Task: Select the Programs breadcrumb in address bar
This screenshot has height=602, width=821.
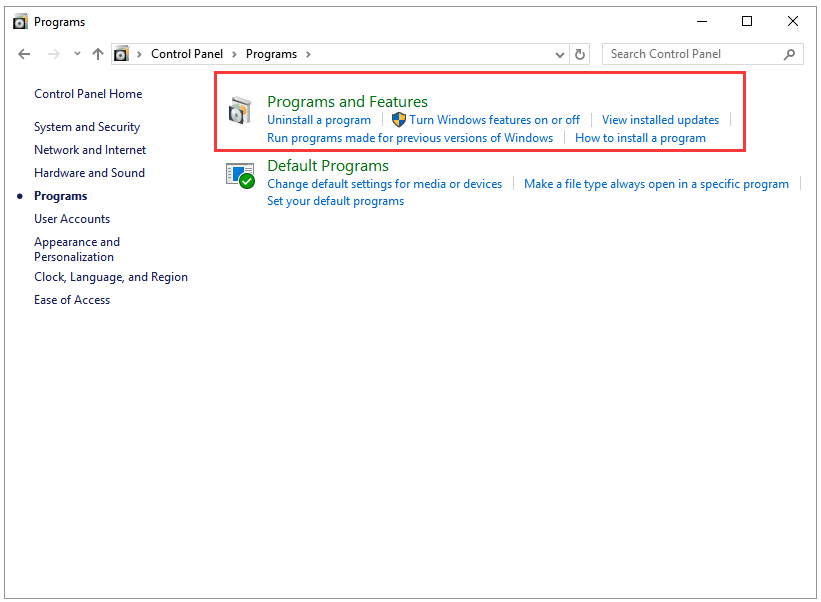Action: tap(271, 54)
